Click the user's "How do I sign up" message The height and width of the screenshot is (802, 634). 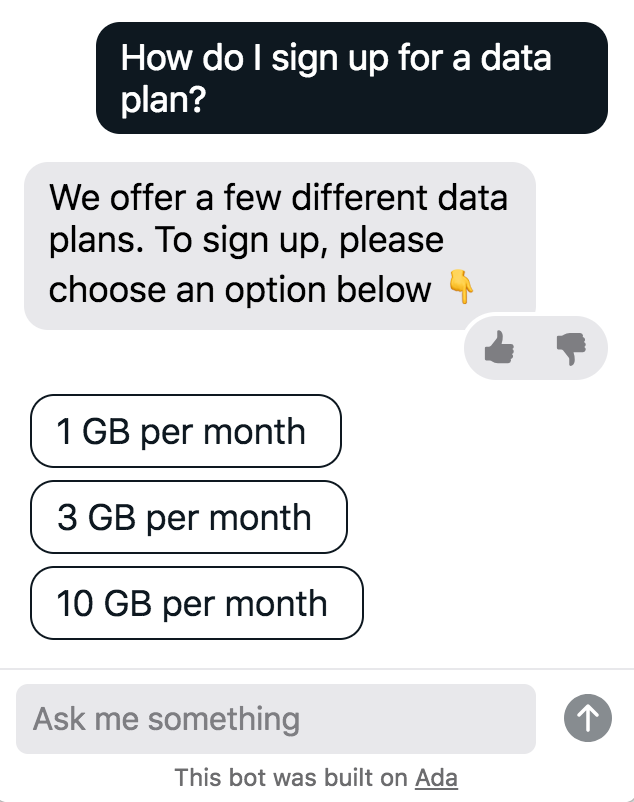pyautogui.click(x=351, y=78)
